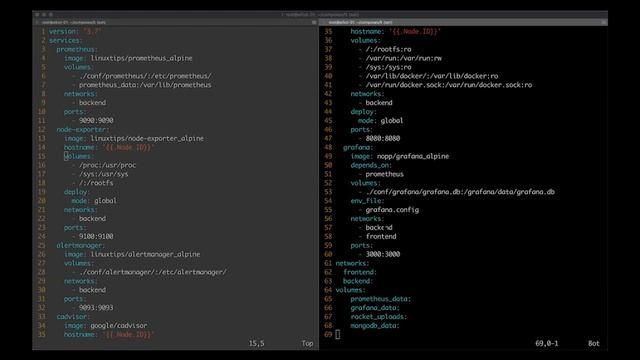Click "/var/run/docker.sock:/var/run/docker.sock:ro" entry

(449, 85)
